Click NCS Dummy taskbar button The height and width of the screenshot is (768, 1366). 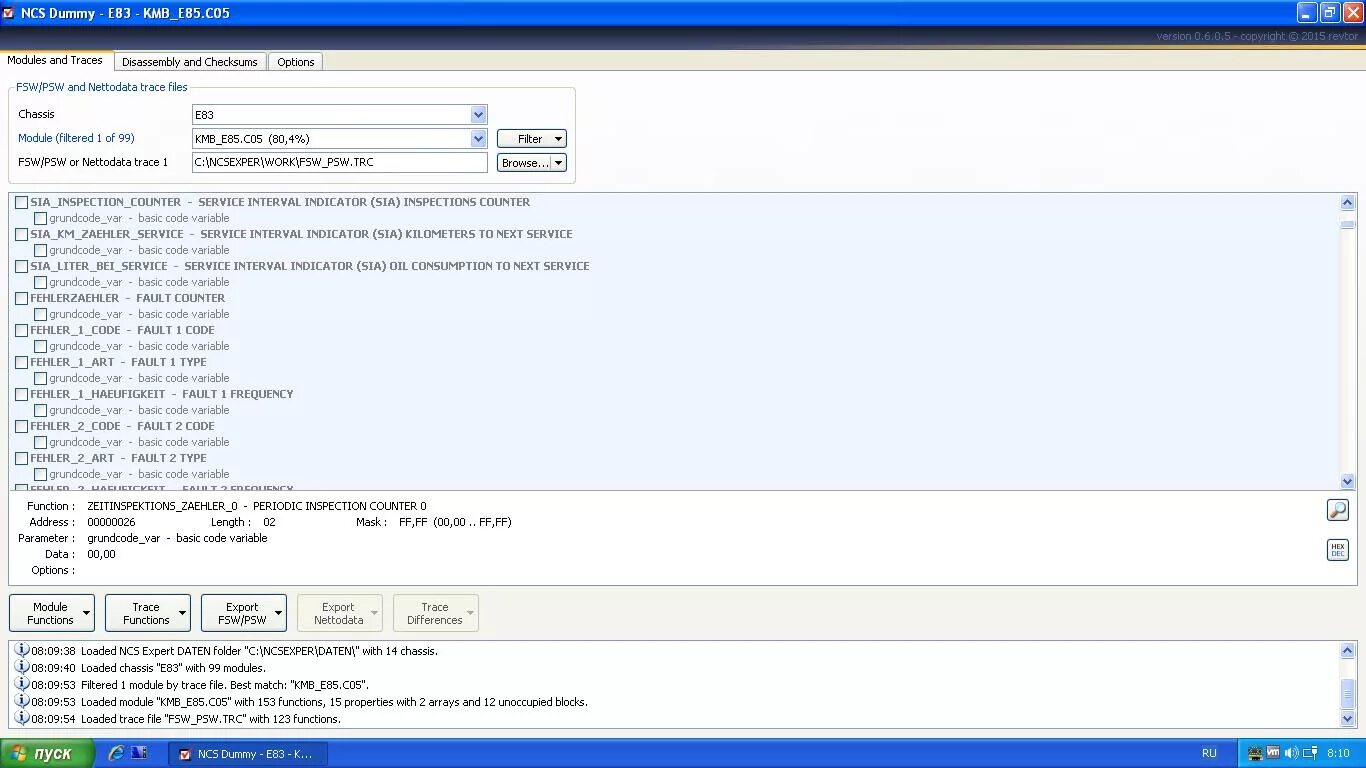coord(247,754)
